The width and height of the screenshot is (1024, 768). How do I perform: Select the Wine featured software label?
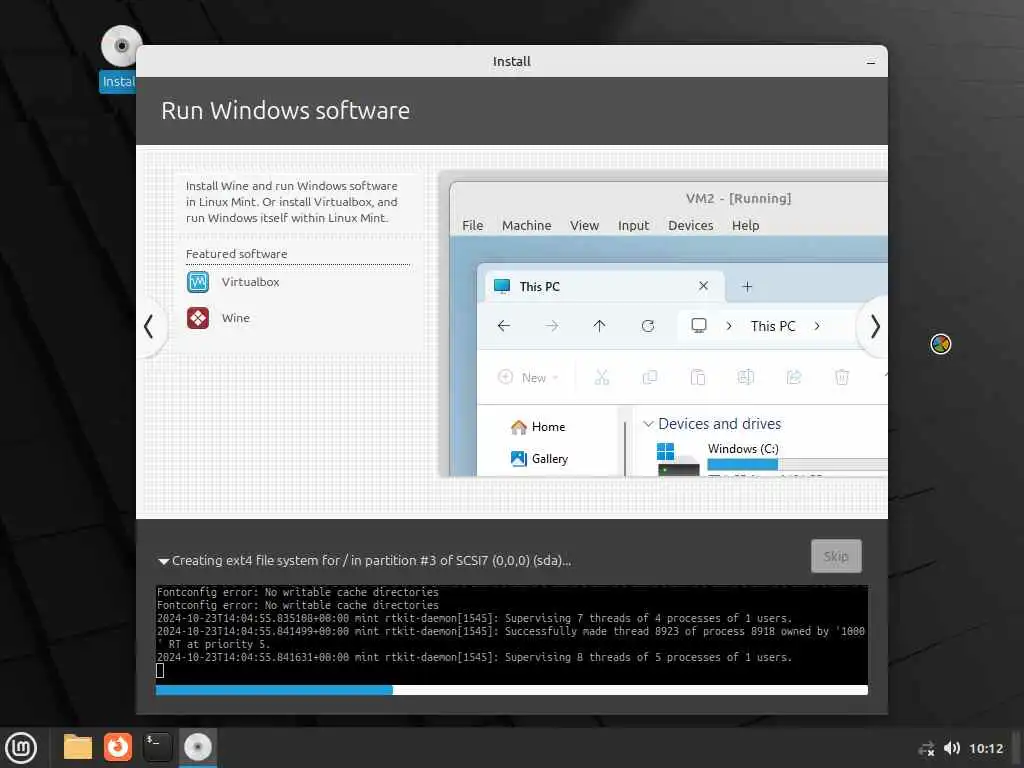point(235,318)
